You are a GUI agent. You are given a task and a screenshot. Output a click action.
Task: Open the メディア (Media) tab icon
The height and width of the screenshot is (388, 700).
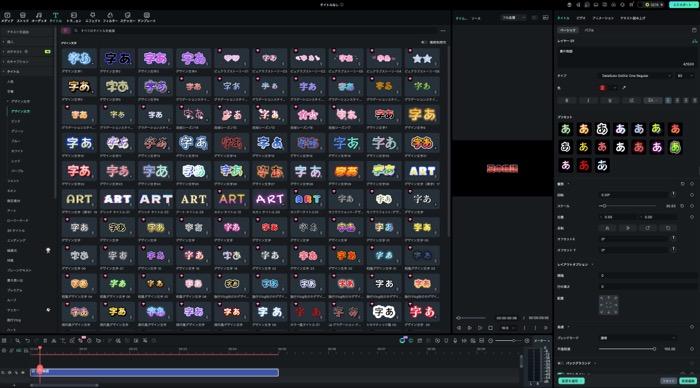click(7, 17)
